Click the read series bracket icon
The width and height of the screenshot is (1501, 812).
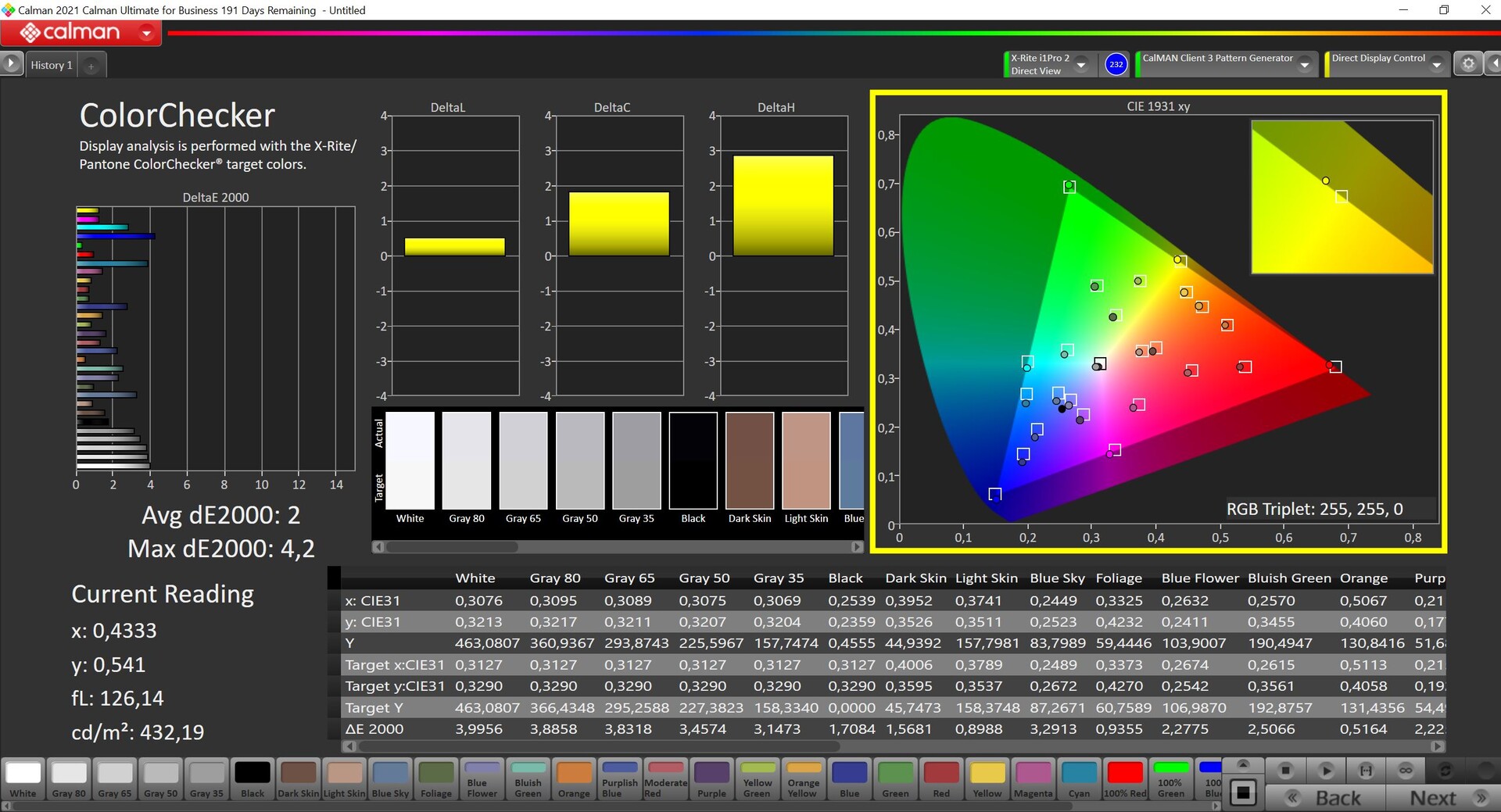point(1366,771)
